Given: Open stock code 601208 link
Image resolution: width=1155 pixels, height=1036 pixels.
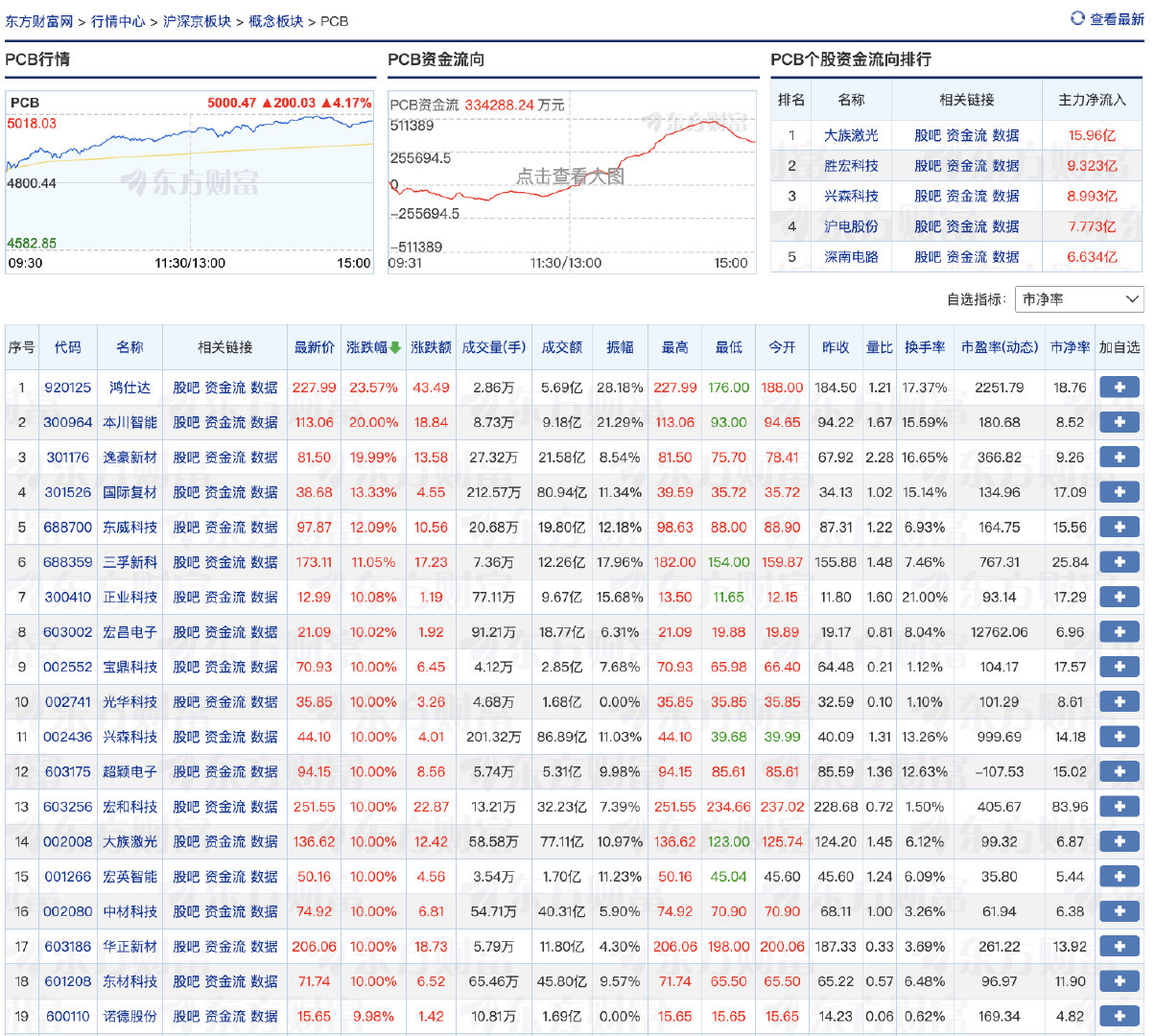Looking at the screenshot, I should click(x=68, y=981).
